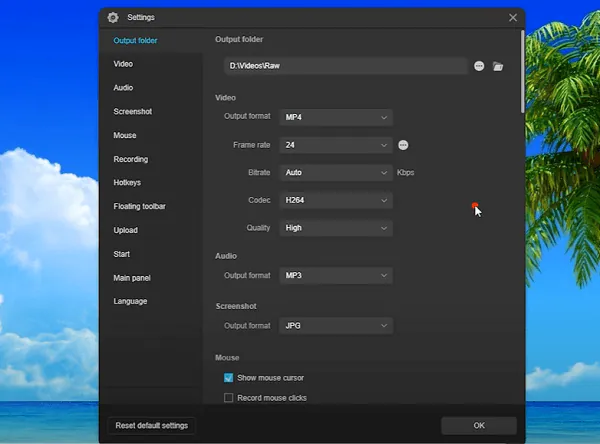Open the Start settings section
The width and height of the screenshot is (600, 444).
pos(122,254)
